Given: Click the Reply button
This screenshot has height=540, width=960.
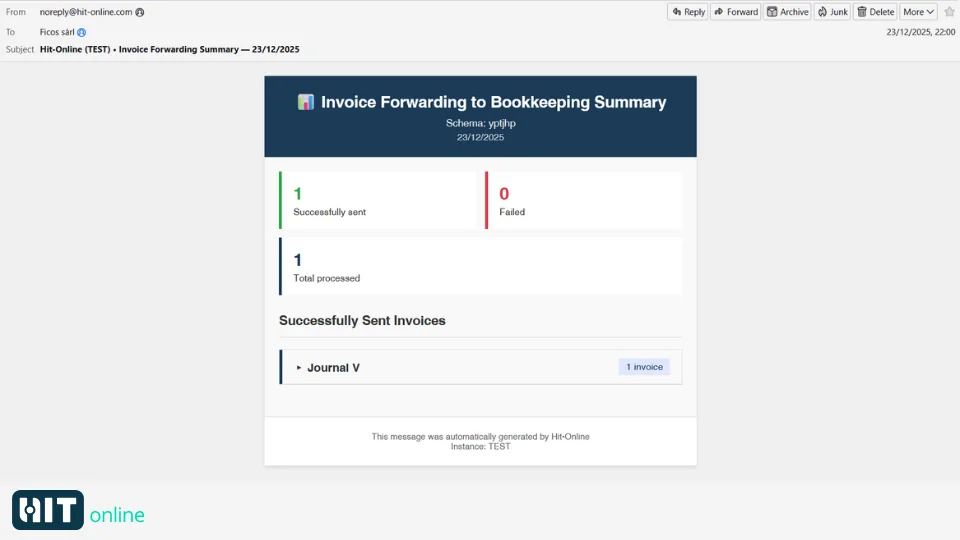Looking at the screenshot, I should (688, 12).
